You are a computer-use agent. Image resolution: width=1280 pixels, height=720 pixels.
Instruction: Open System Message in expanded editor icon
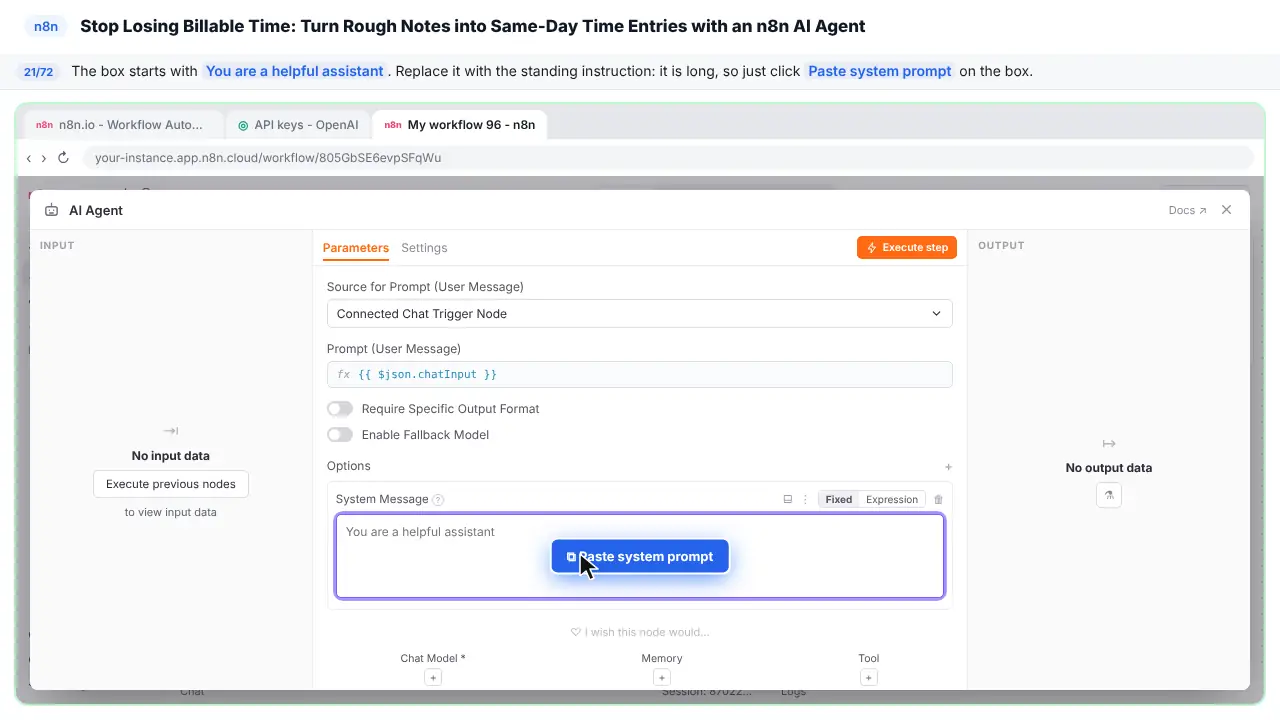[x=787, y=499]
